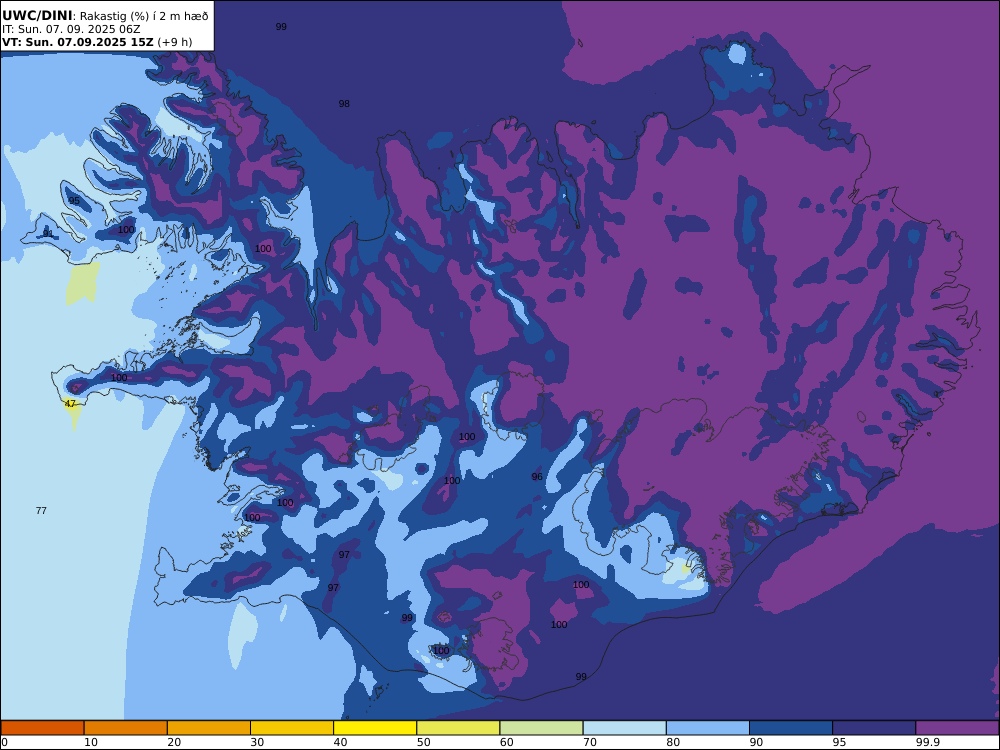This screenshot has width=1000, height=750.
Task: Click the '91' humidity value on the map
Action: 48,234
